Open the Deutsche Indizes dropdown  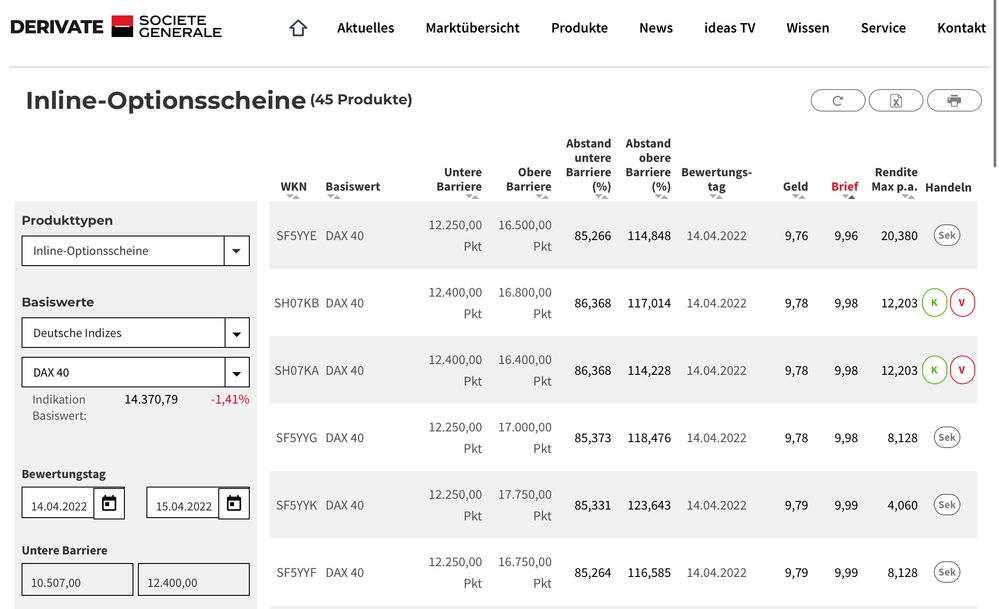coord(236,333)
